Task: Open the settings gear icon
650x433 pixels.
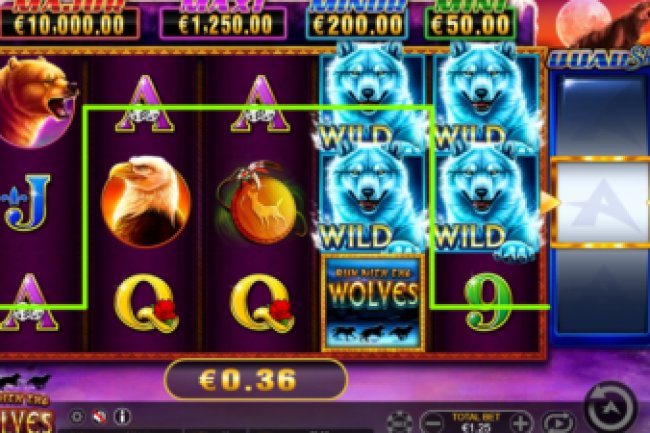Action: tap(77, 416)
